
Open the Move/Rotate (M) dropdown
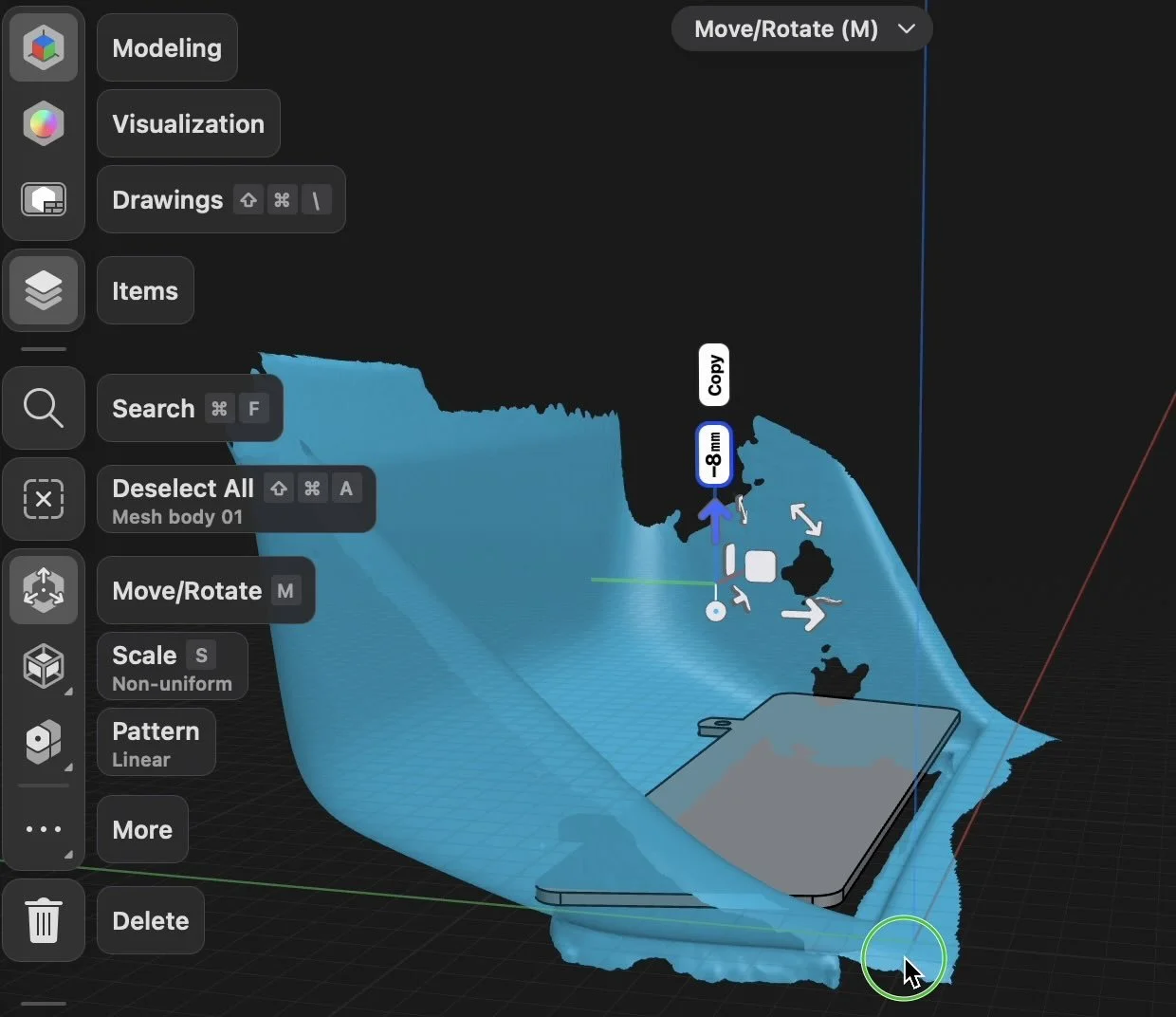[x=802, y=28]
